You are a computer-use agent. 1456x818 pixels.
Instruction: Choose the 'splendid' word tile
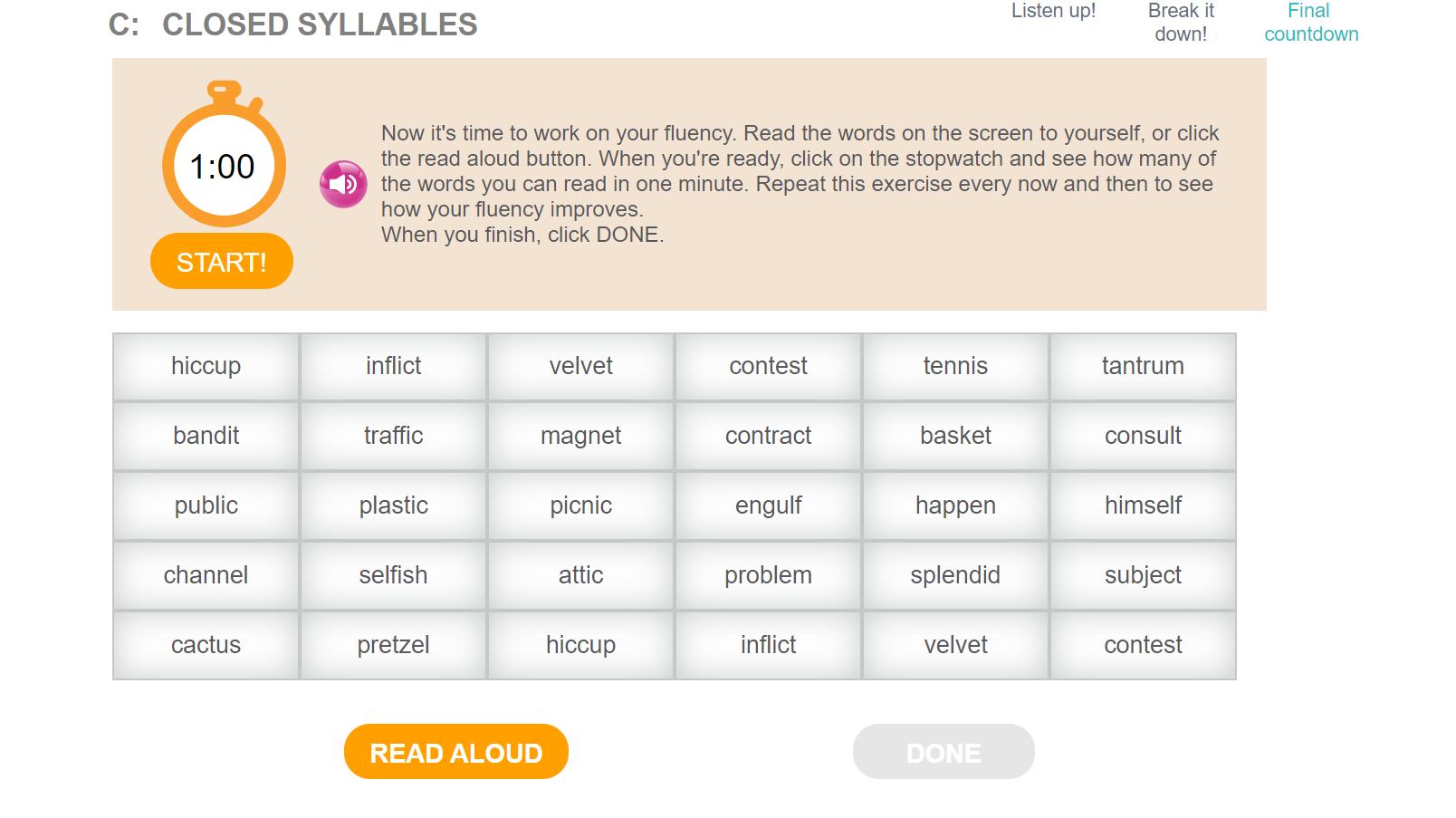click(x=955, y=576)
